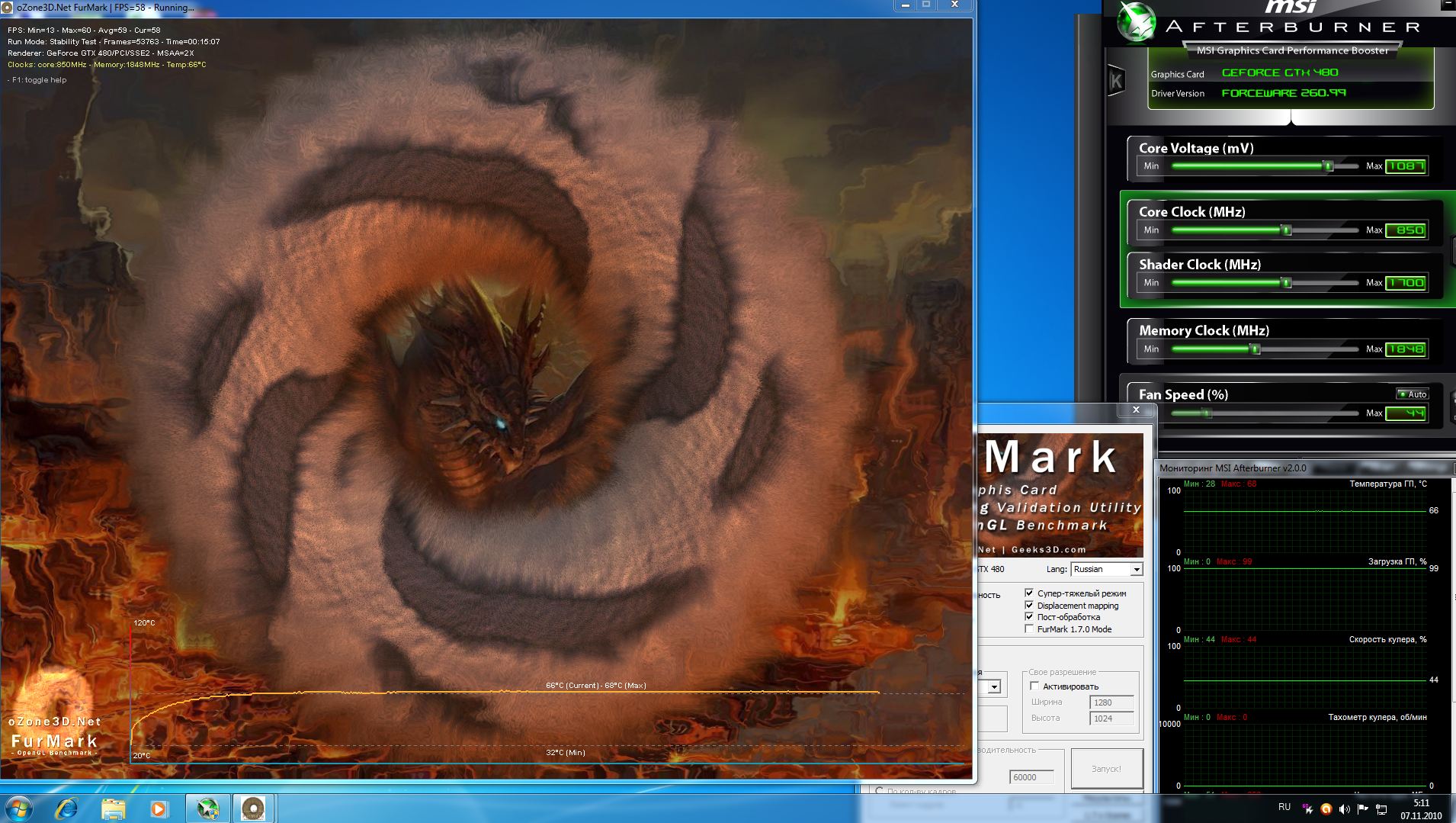
Task: Click the Высота field showing 1024
Action: point(1111,719)
